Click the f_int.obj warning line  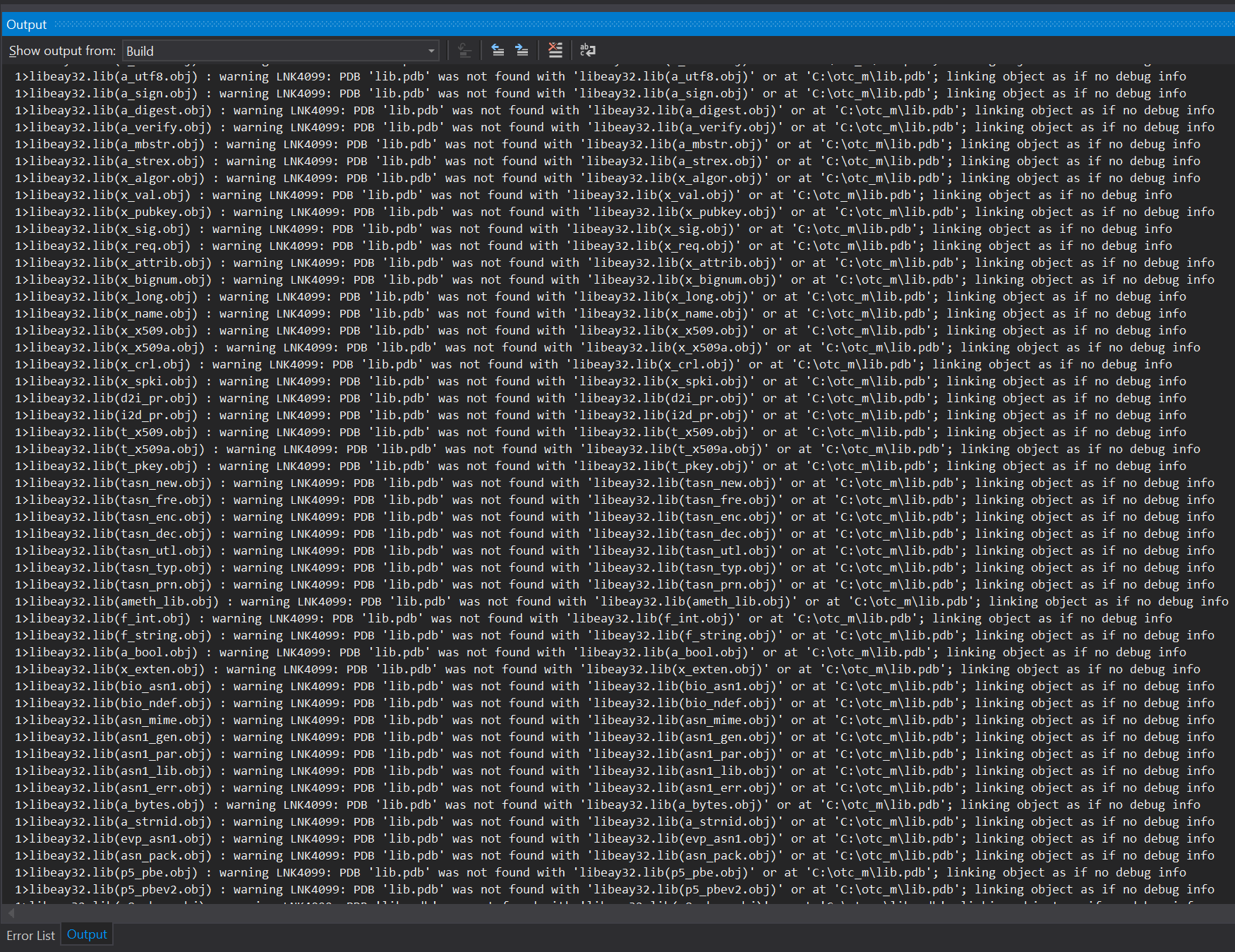coord(594,618)
